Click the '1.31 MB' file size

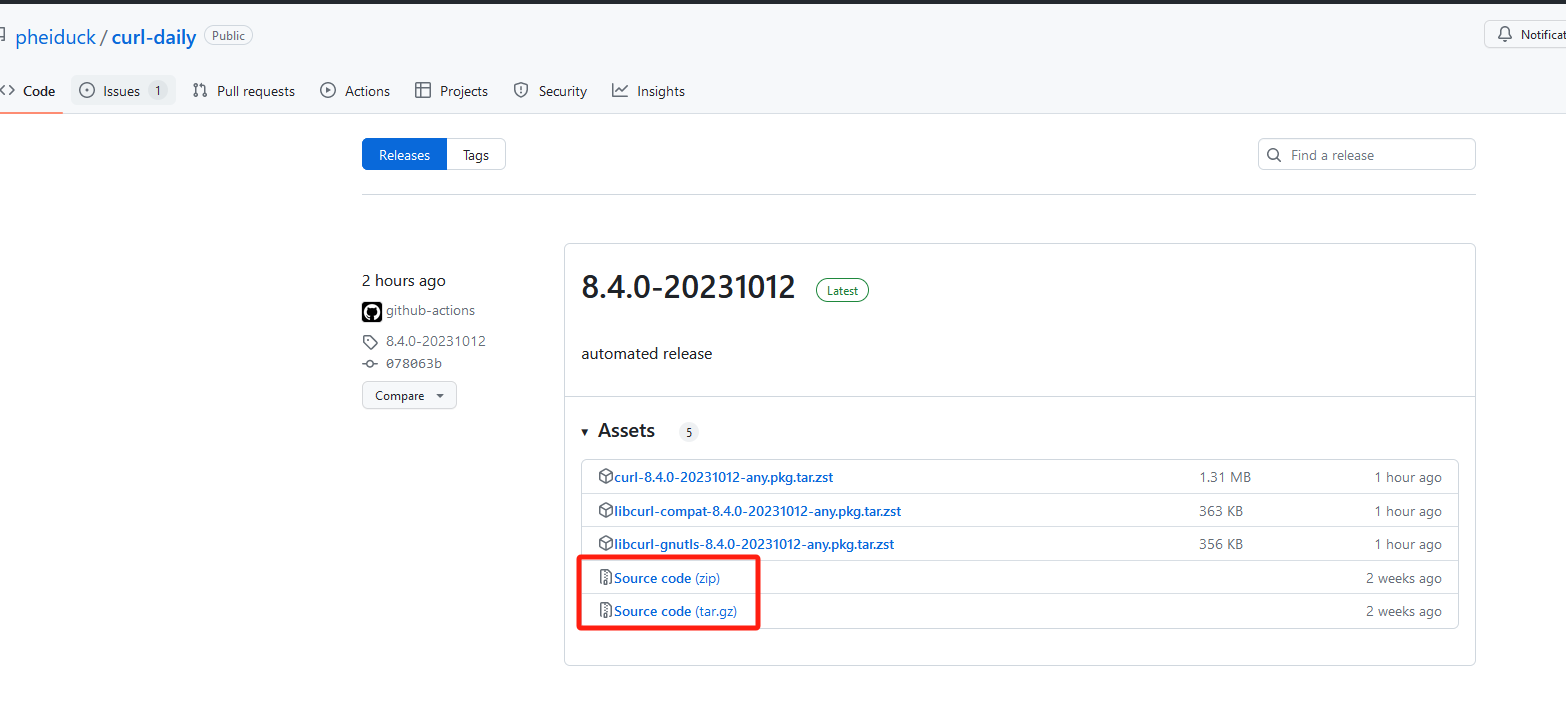point(1225,477)
